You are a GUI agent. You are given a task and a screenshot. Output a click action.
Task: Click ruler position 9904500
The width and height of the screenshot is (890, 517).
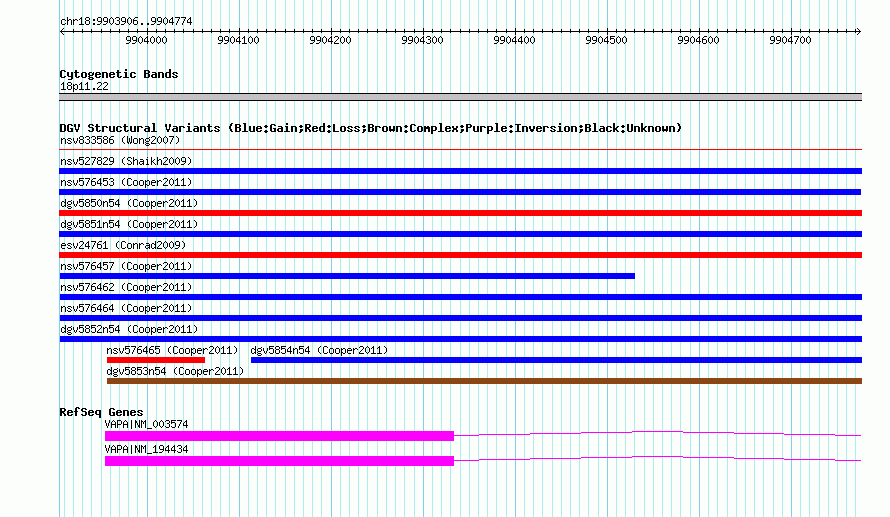606,40
